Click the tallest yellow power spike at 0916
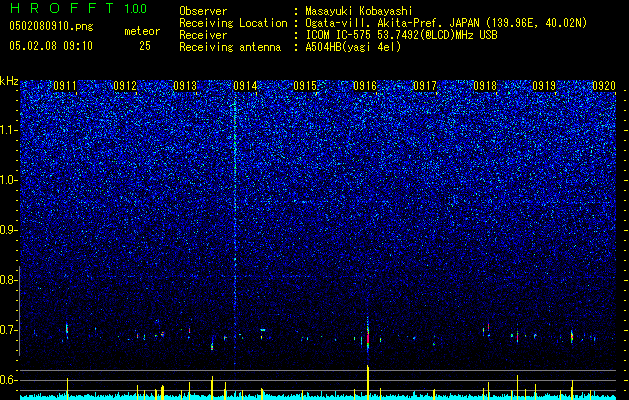The height and width of the screenshot is (400, 629). pos(368,381)
